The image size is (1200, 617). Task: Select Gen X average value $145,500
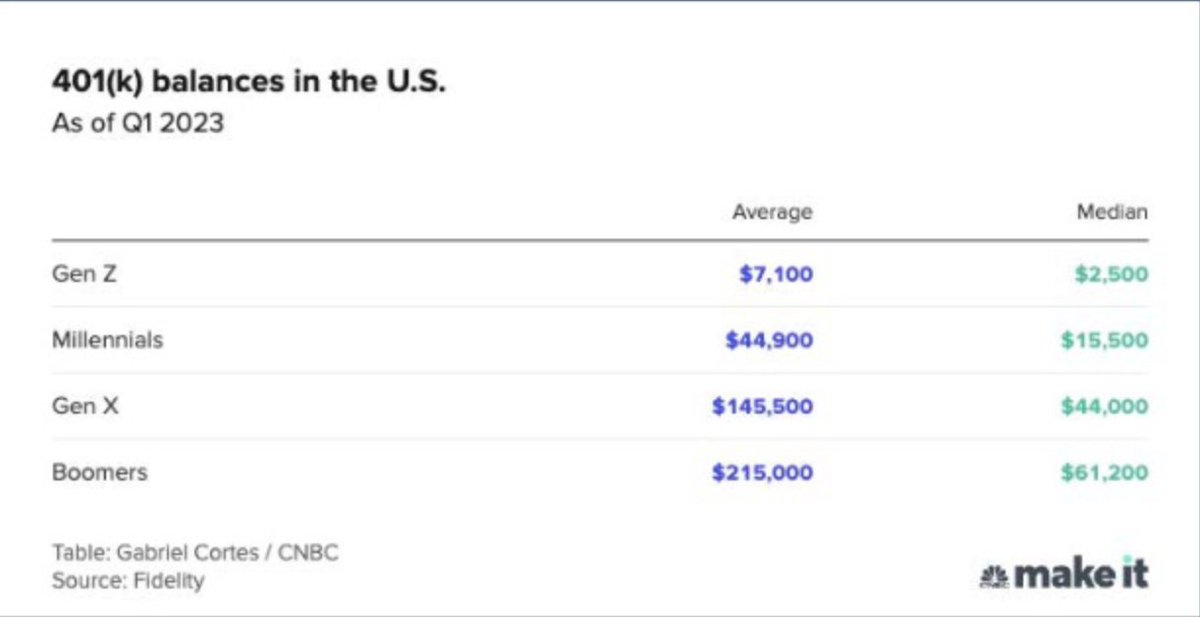(763, 407)
